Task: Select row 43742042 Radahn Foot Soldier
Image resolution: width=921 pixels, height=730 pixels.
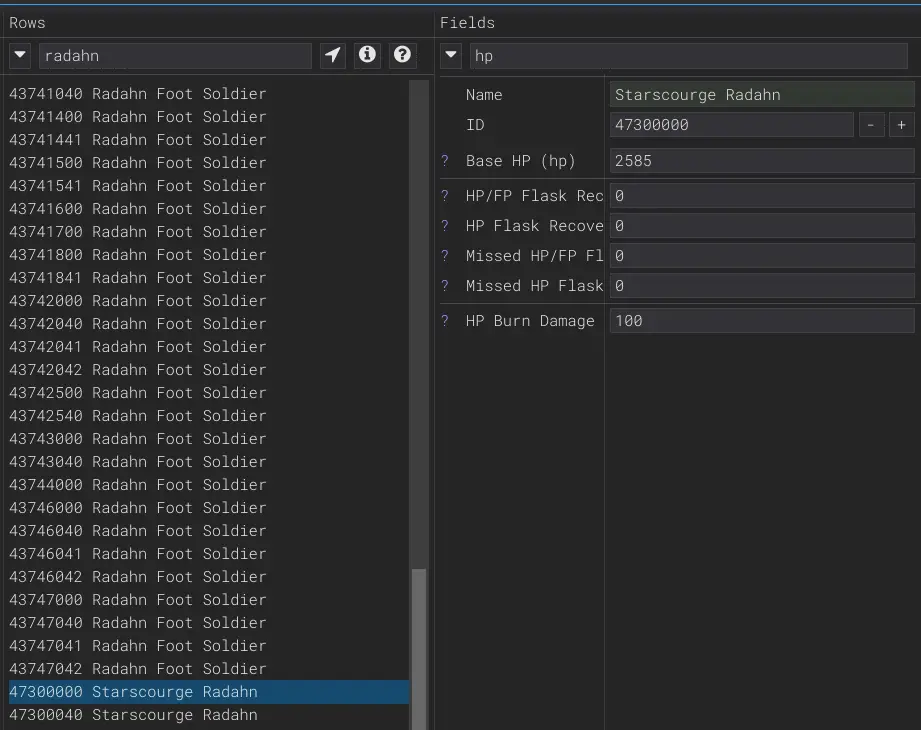Action: pyautogui.click(x=209, y=369)
